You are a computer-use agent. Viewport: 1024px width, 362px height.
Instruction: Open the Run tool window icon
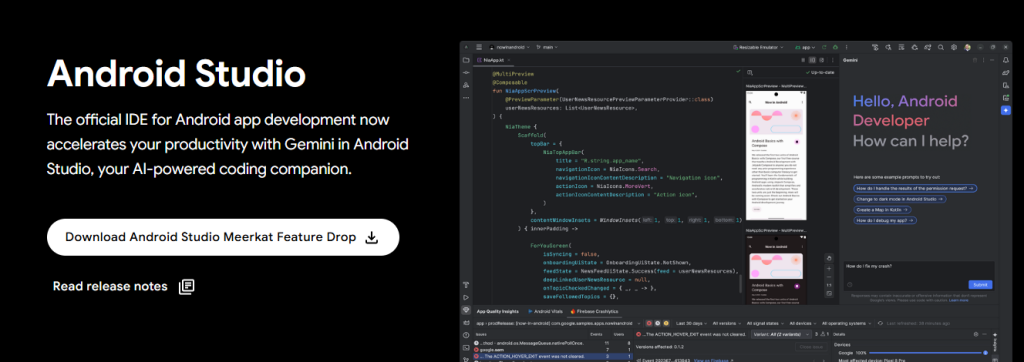tap(466, 297)
